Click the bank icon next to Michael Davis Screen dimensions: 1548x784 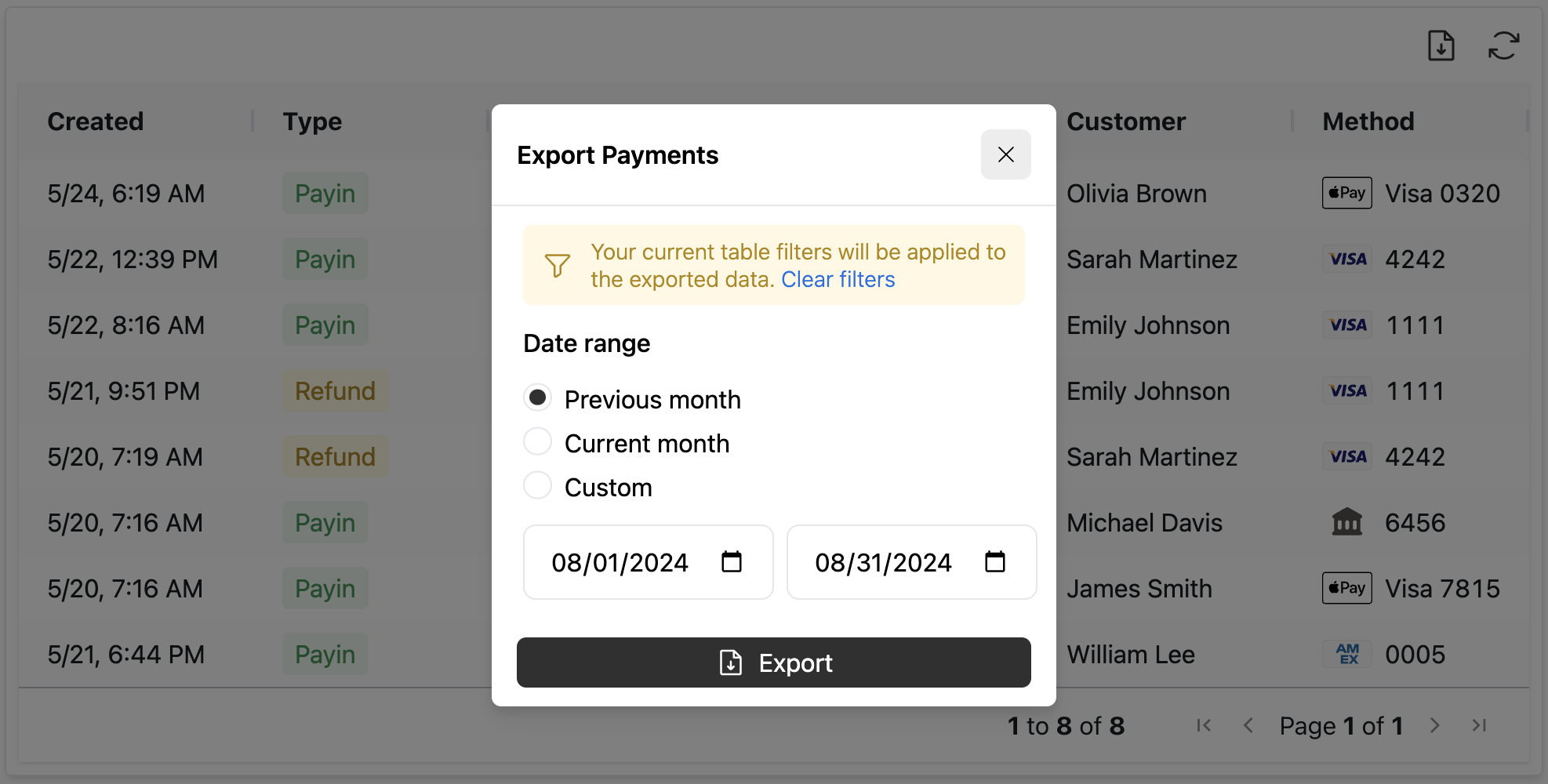[1346, 522]
